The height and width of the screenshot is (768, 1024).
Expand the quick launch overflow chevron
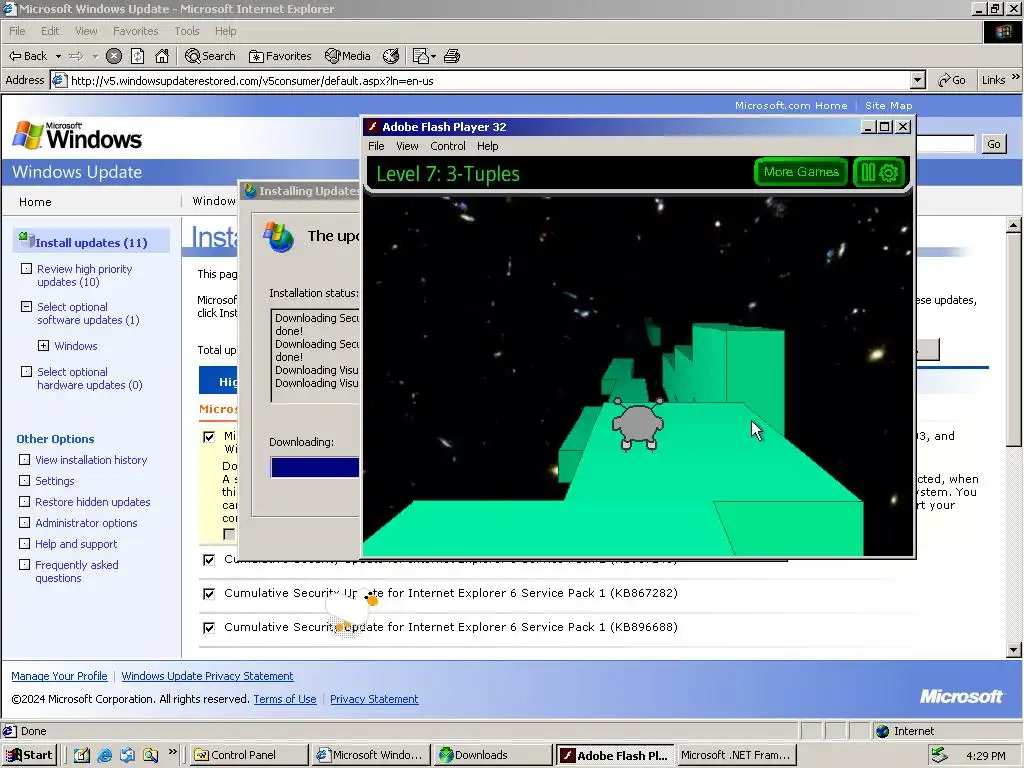coord(173,752)
